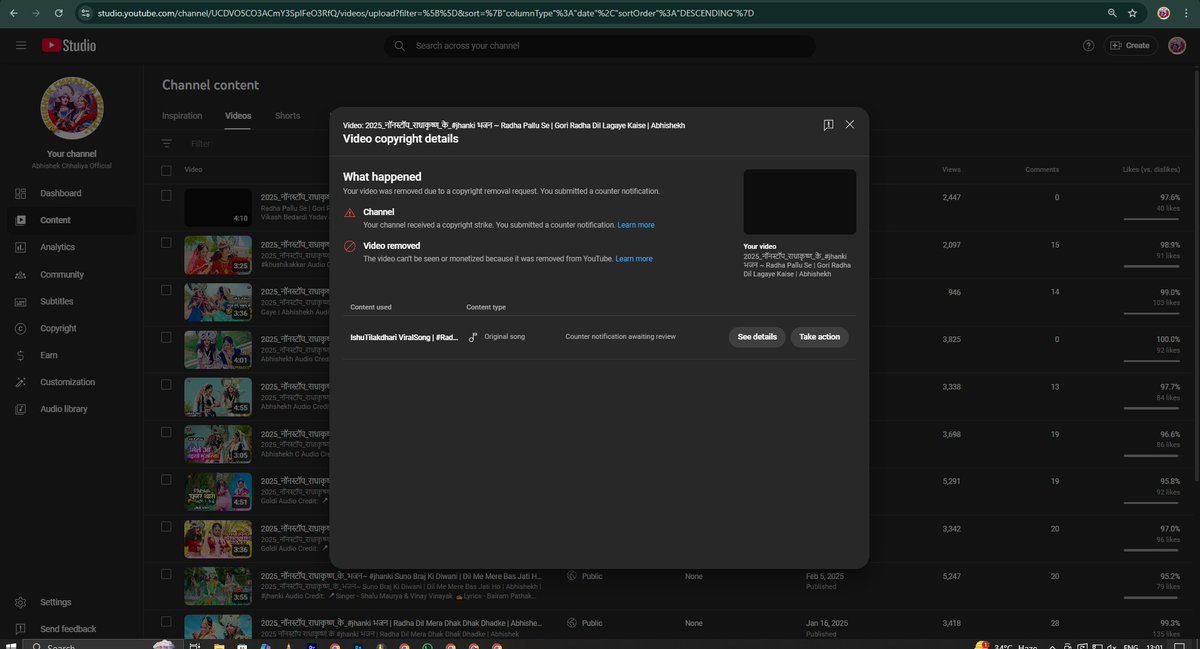The width and height of the screenshot is (1200, 649).
Task: Check the box for the 3:05 video row
Action: click(x=167, y=432)
